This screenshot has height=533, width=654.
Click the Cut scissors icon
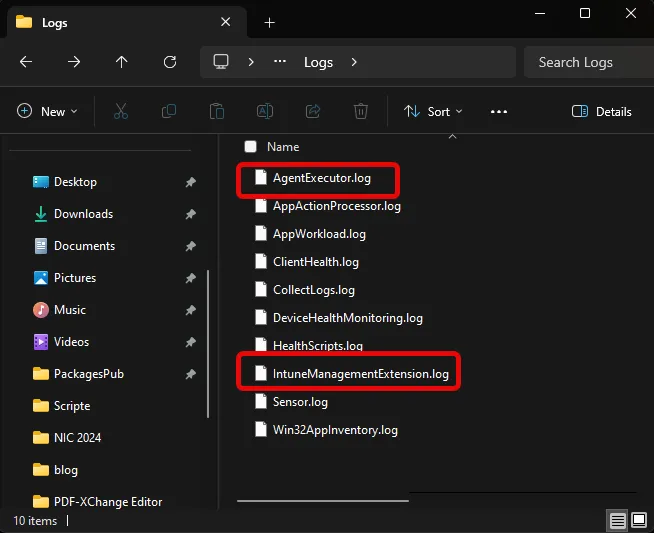click(x=121, y=111)
